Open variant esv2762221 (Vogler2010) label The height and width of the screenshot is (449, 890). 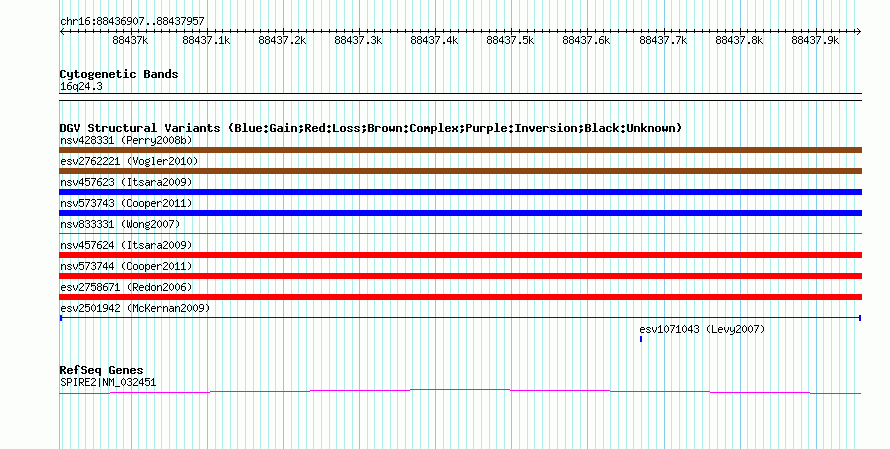pos(129,161)
